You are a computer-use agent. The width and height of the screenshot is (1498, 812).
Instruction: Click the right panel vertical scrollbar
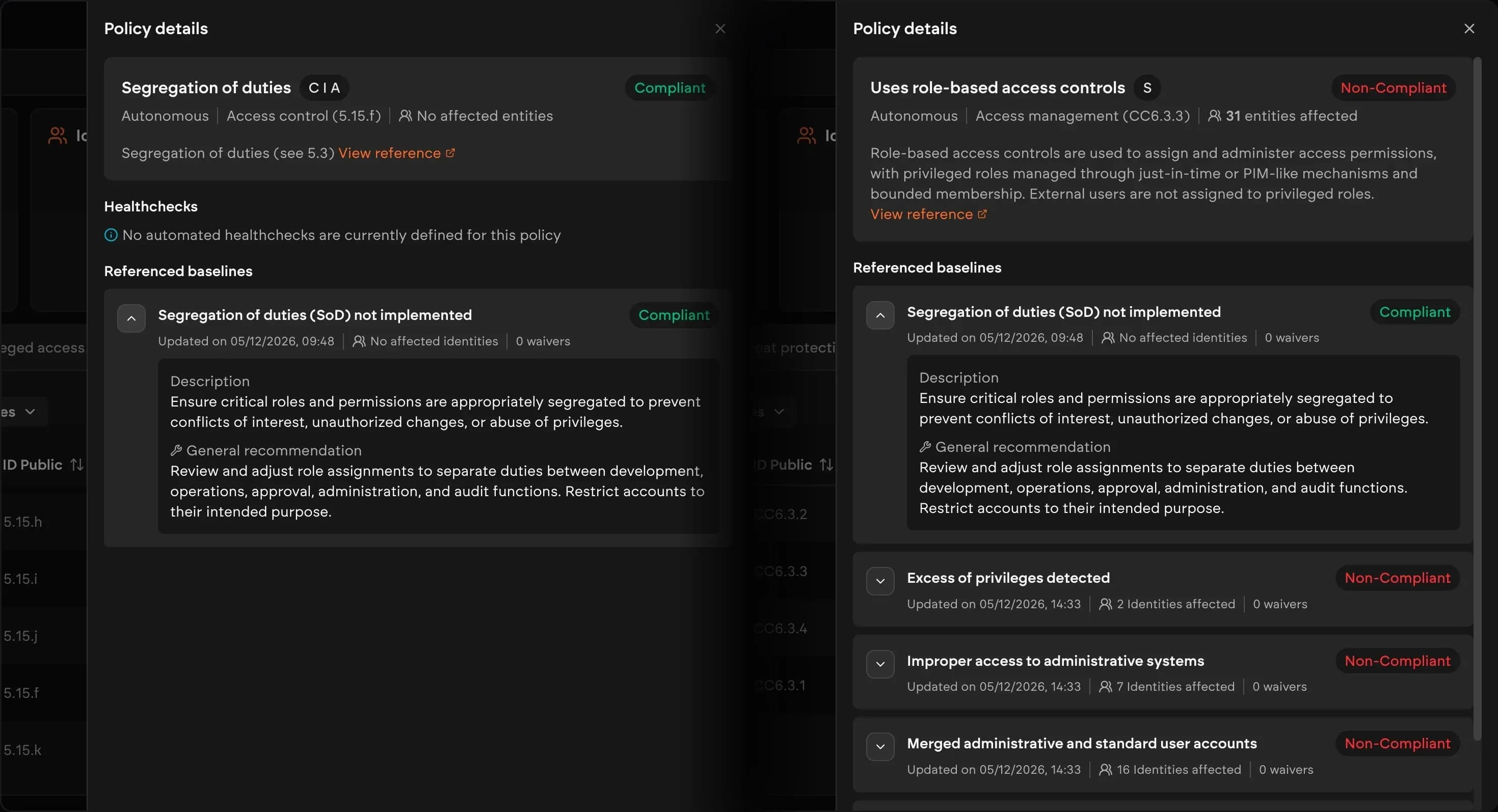(1477, 398)
